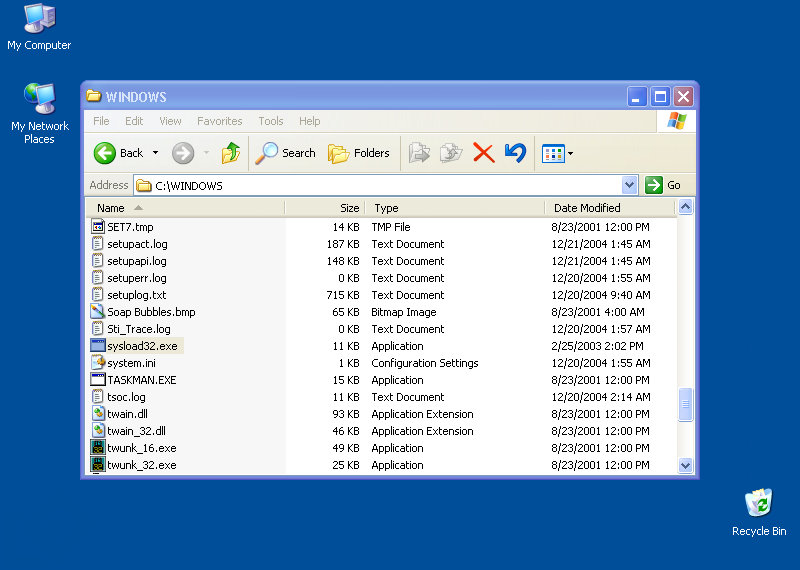This screenshot has width=800, height=570.
Task: Click the Bitmap Image type text
Action: click(x=404, y=312)
